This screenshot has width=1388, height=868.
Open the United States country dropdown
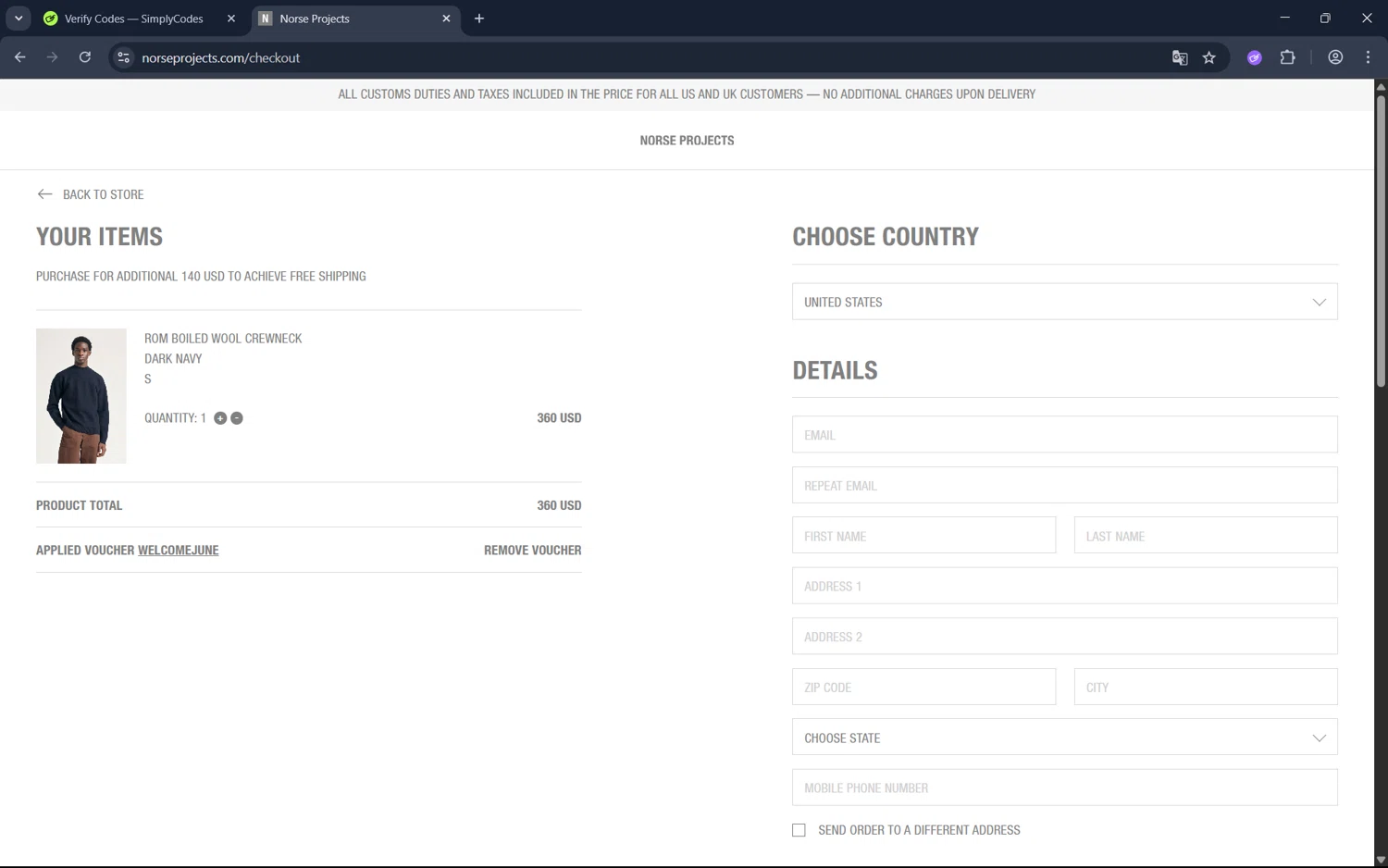pyautogui.click(x=1065, y=302)
